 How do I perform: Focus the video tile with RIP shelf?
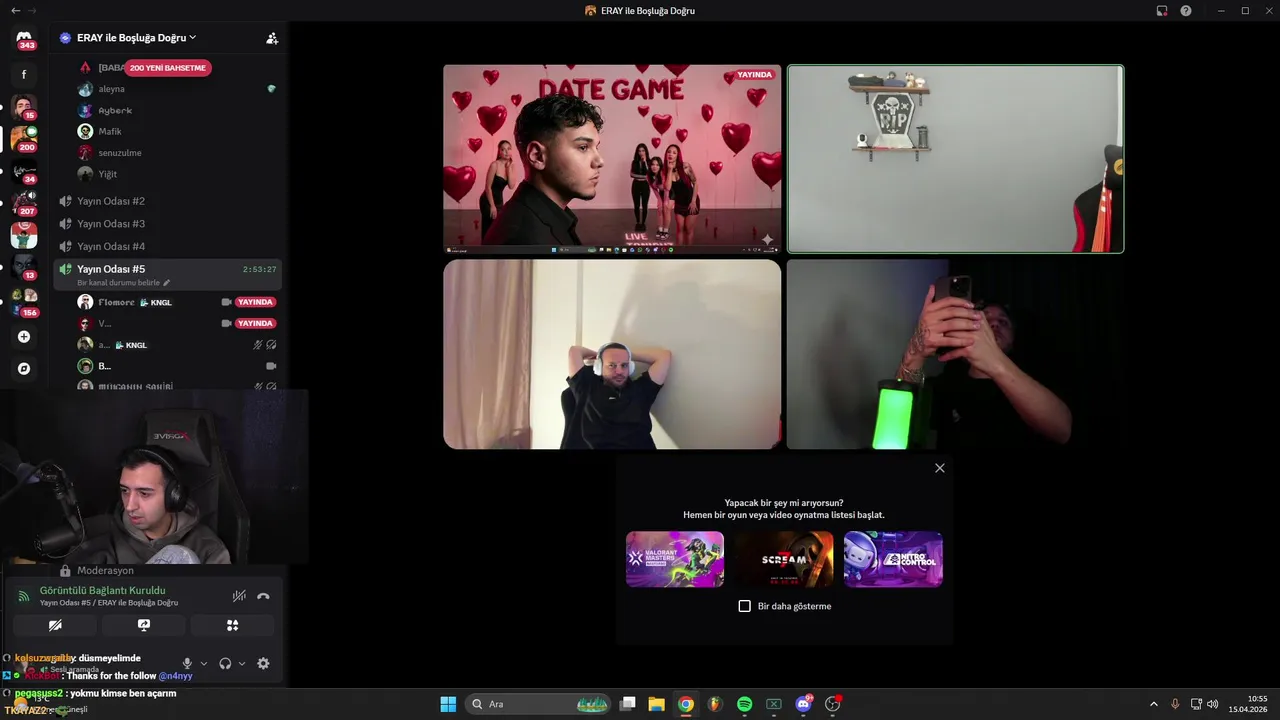(955, 159)
